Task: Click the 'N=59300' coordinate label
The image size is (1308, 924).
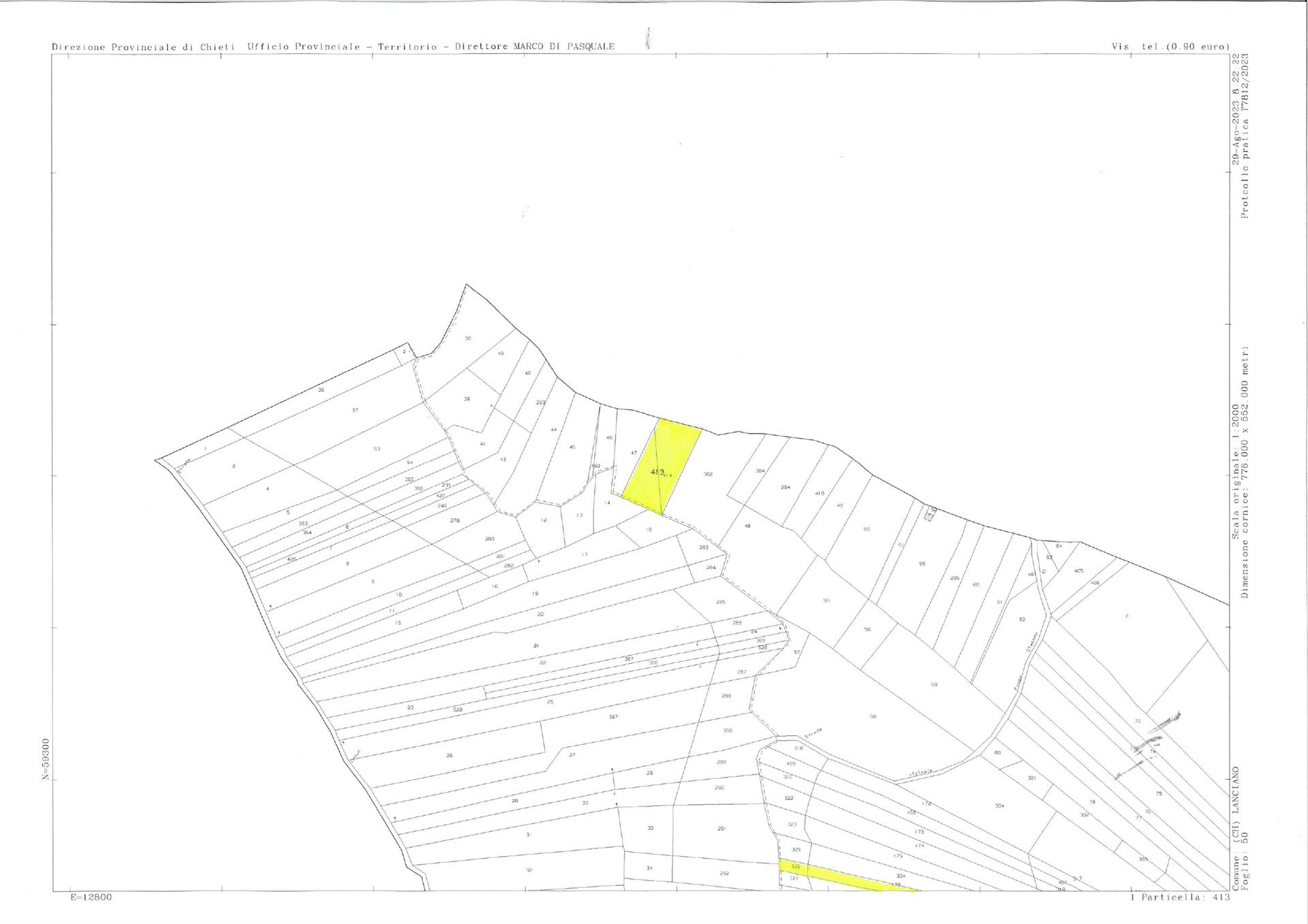Action: point(46,759)
